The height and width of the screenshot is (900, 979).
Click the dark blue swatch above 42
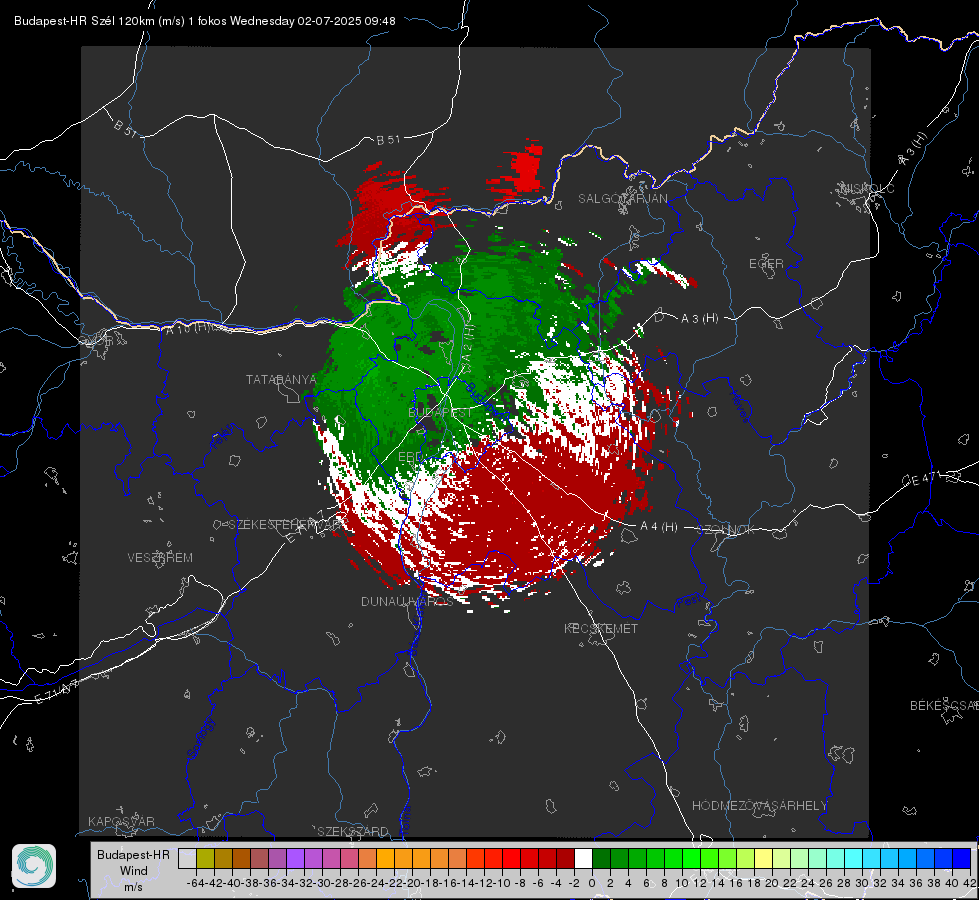[x=962, y=858]
